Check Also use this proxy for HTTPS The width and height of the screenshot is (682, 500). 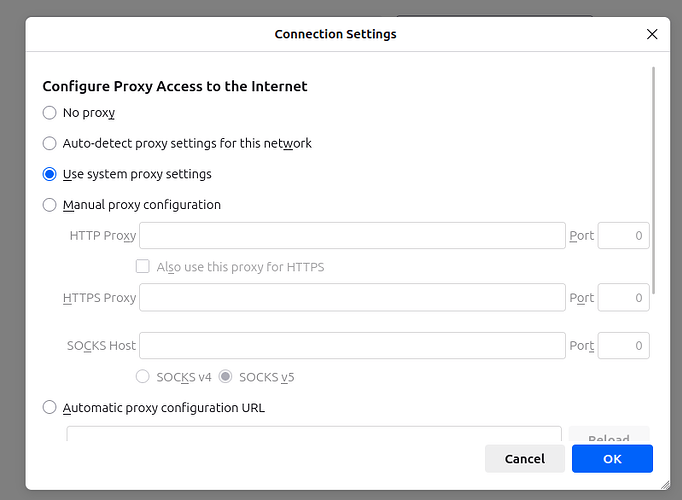143,267
